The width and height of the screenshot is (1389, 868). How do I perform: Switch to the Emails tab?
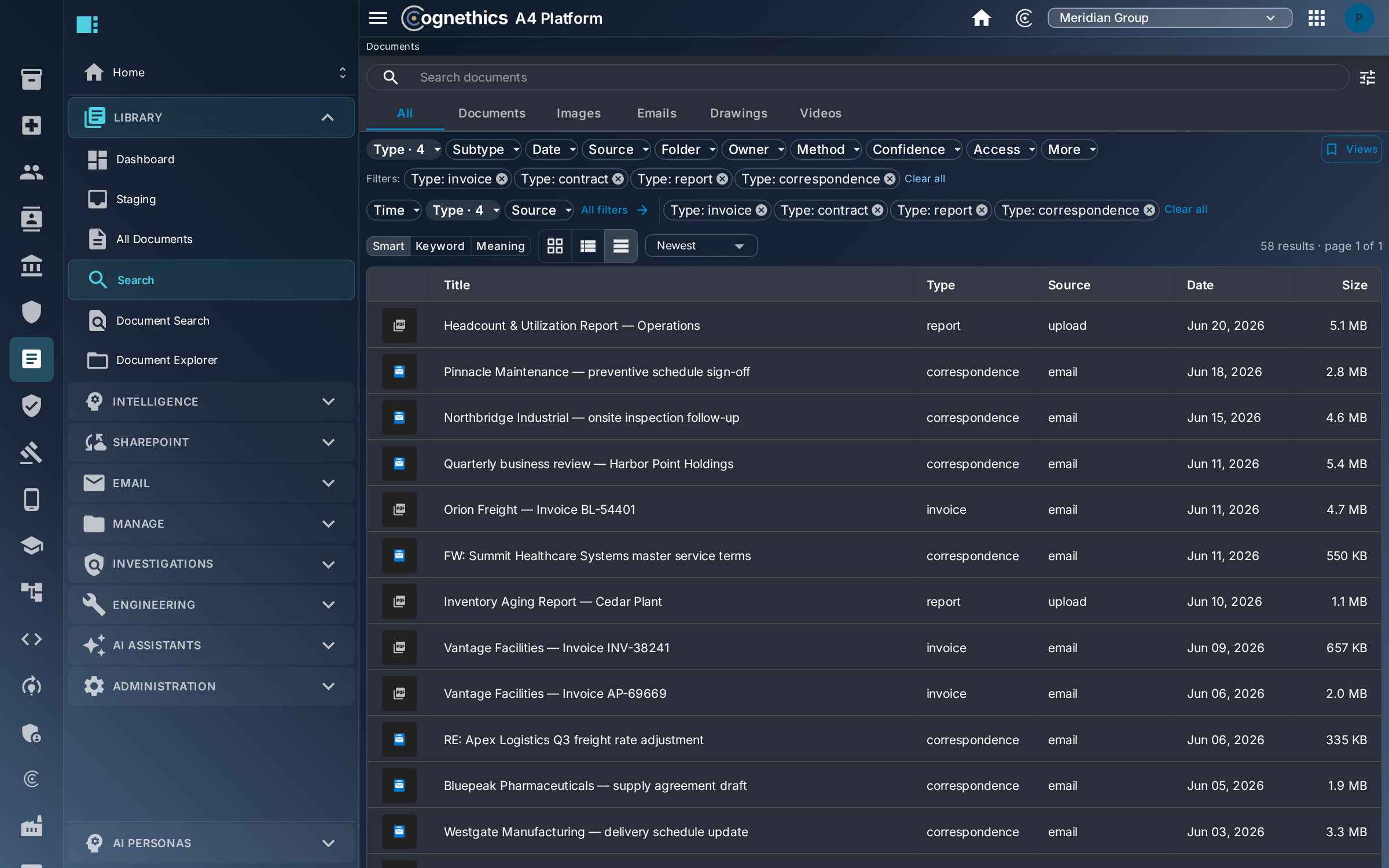coord(656,113)
